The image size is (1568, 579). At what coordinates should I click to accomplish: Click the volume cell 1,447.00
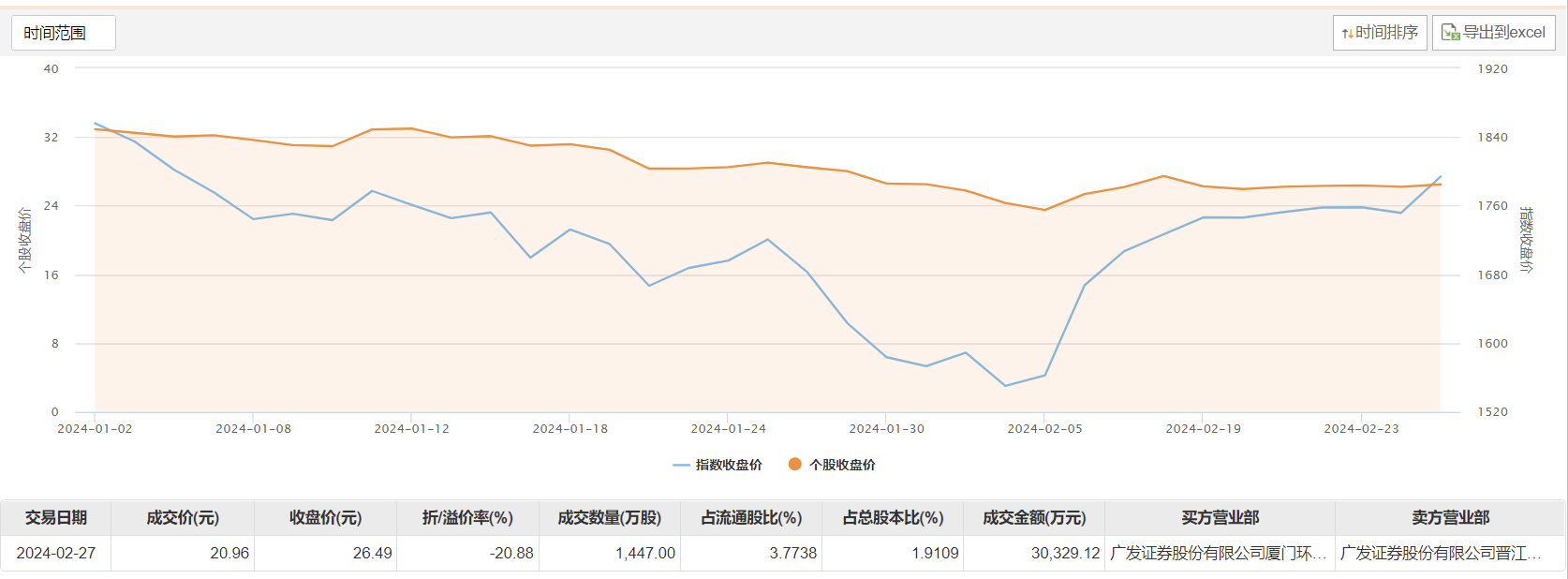610,553
